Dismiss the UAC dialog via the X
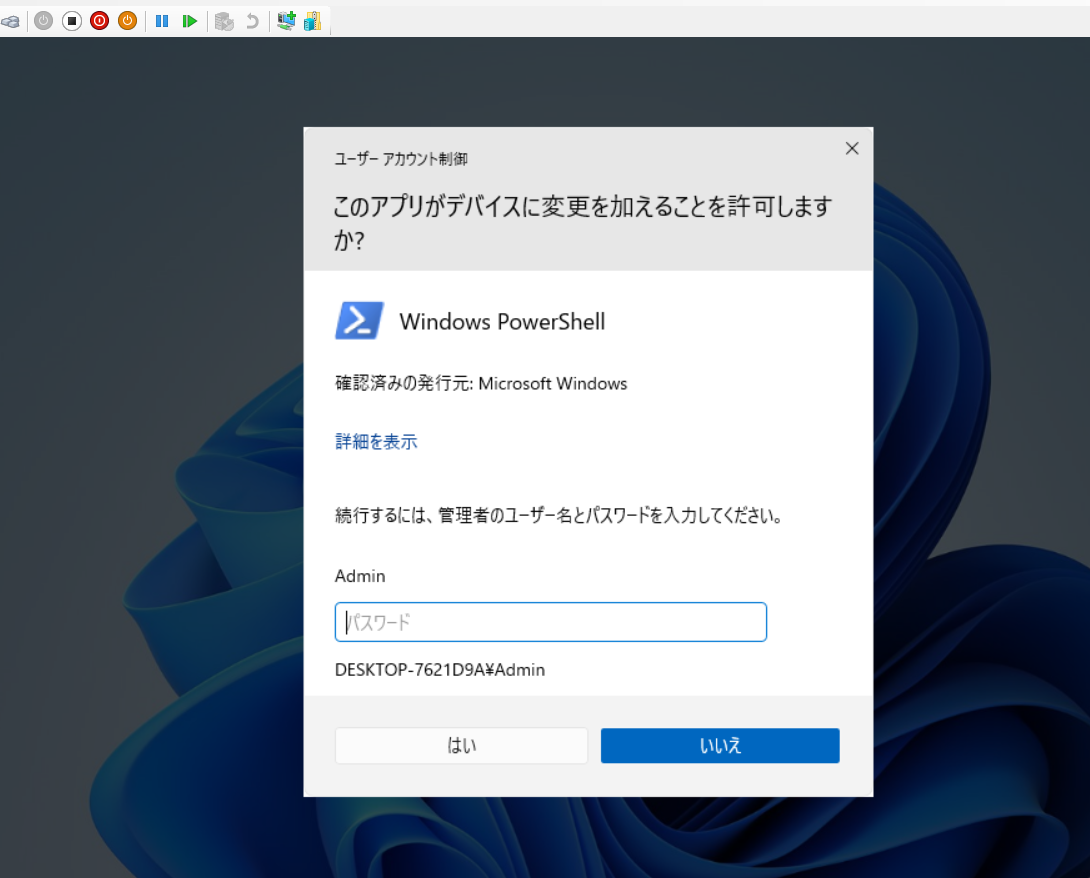1090x878 pixels. point(852,148)
